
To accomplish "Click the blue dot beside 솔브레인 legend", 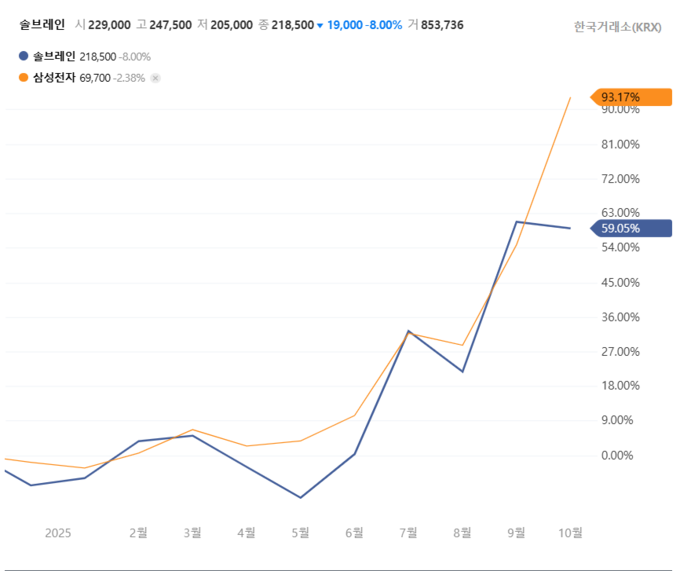I will click(x=23, y=59).
